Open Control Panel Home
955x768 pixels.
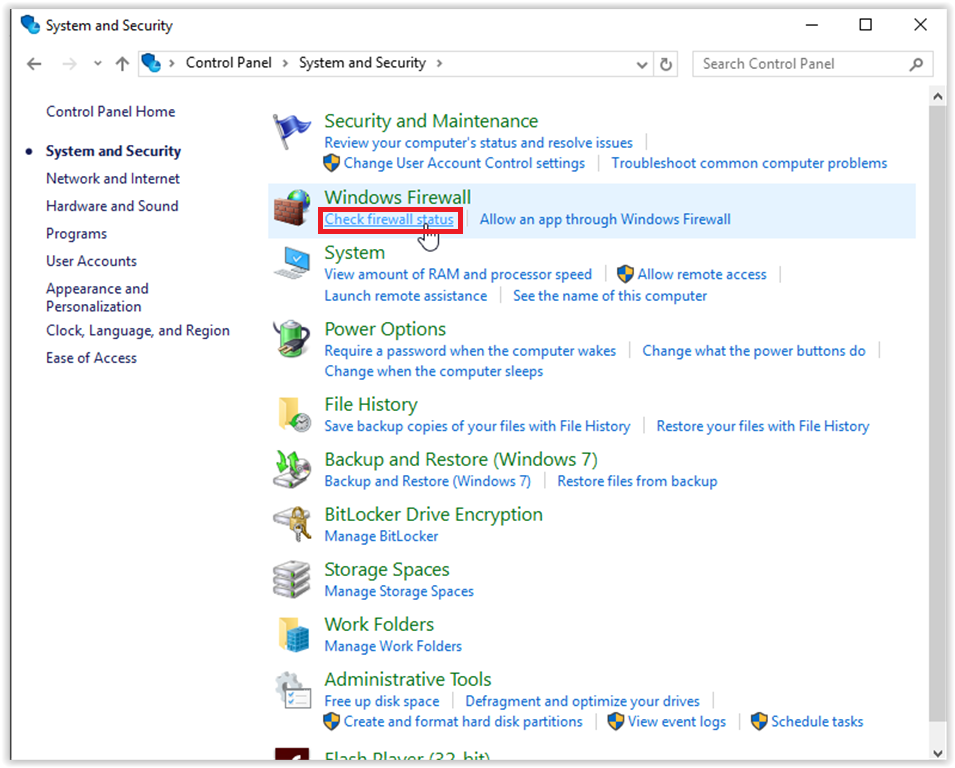(110, 111)
